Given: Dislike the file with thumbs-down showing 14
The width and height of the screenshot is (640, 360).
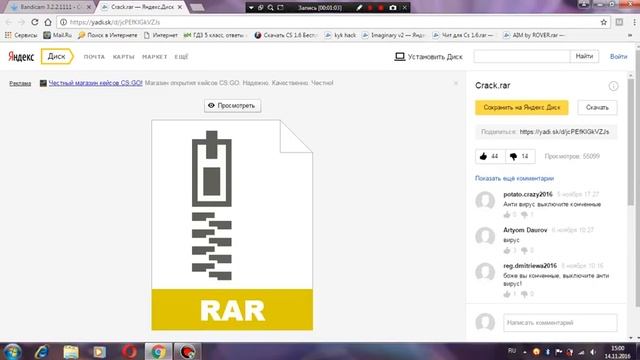Looking at the screenshot, I should 520,156.
